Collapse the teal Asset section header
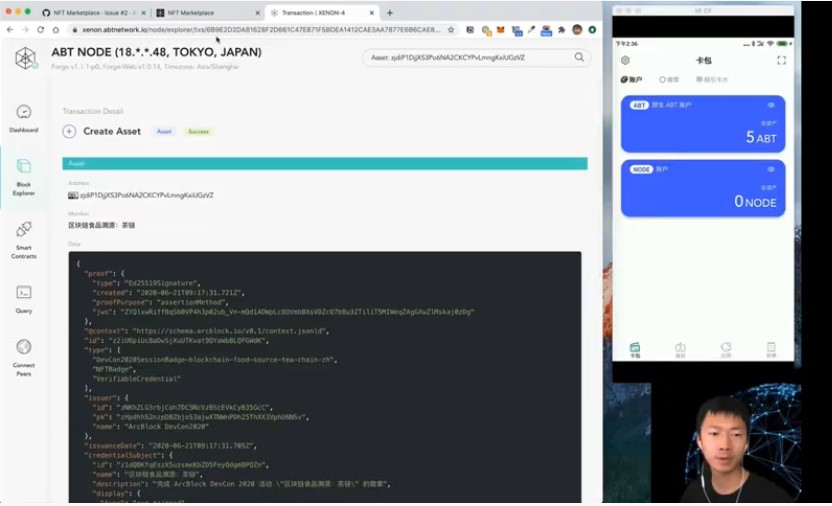This screenshot has height=506, width=832. click(x=324, y=163)
